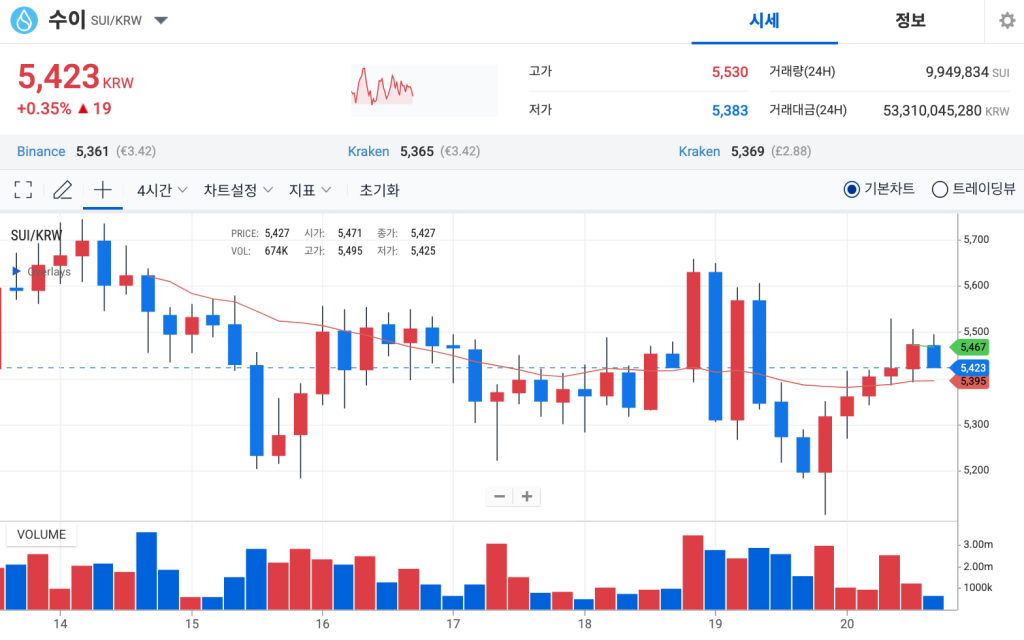
Task: Click the 24H turnover 53,310,045,280 KRW
Action: (x=946, y=110)
